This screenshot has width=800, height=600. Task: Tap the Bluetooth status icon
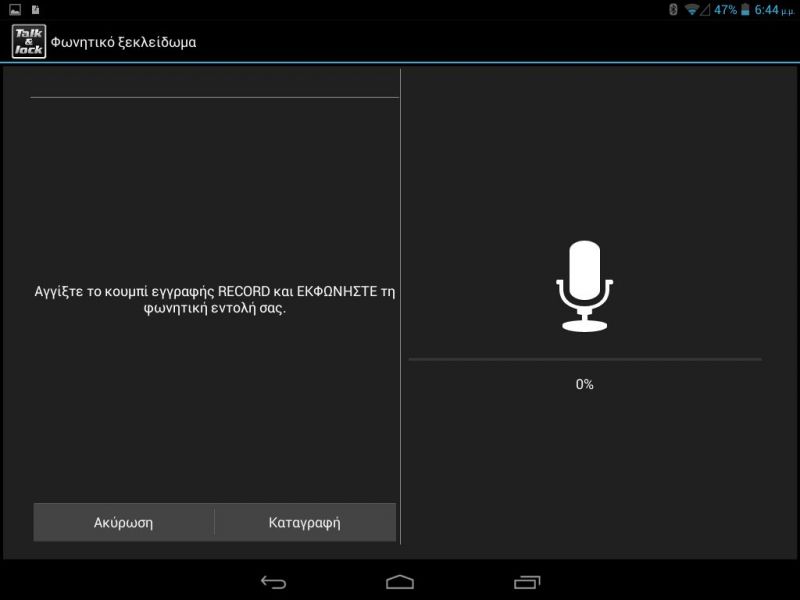673,9
